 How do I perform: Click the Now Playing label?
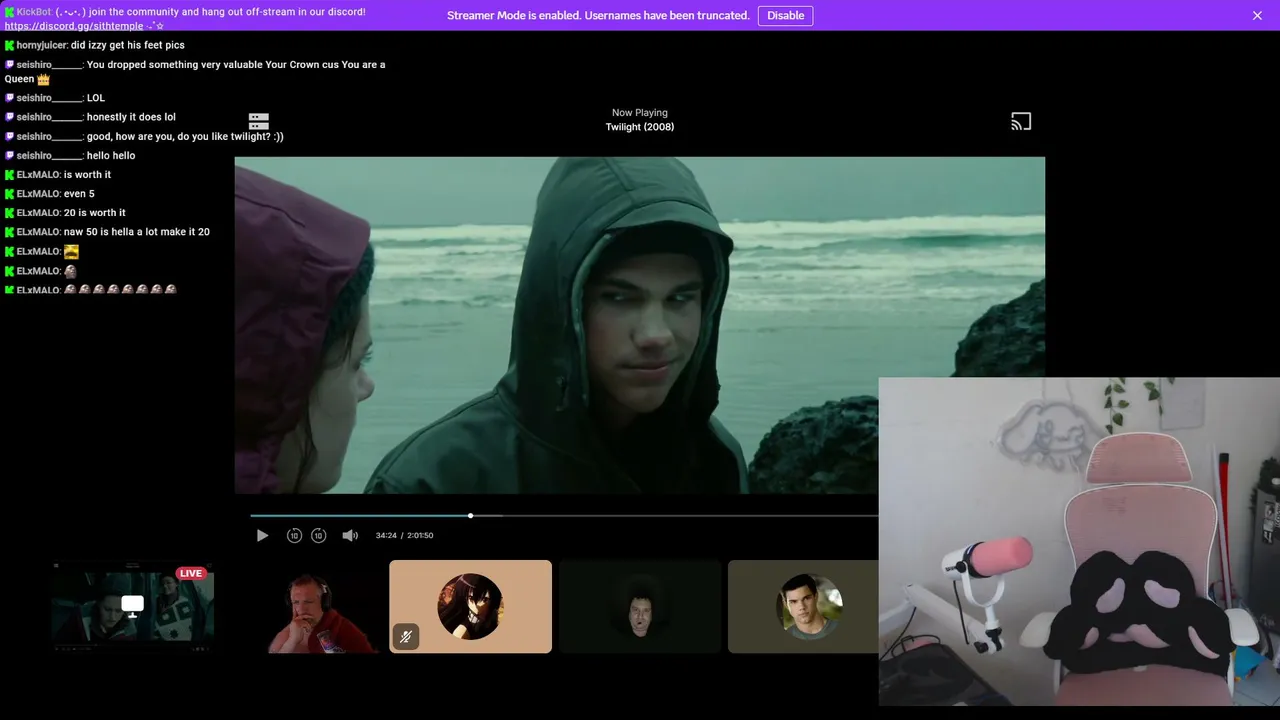[x=640, y=113]
